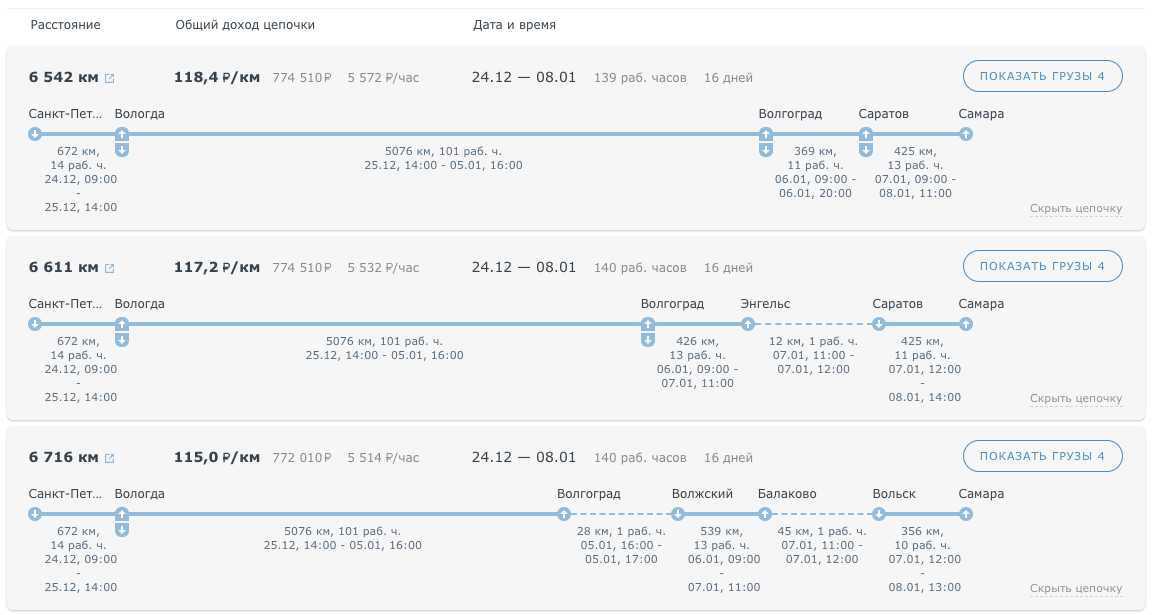Click the Общий доход цепочки column header

245,25
